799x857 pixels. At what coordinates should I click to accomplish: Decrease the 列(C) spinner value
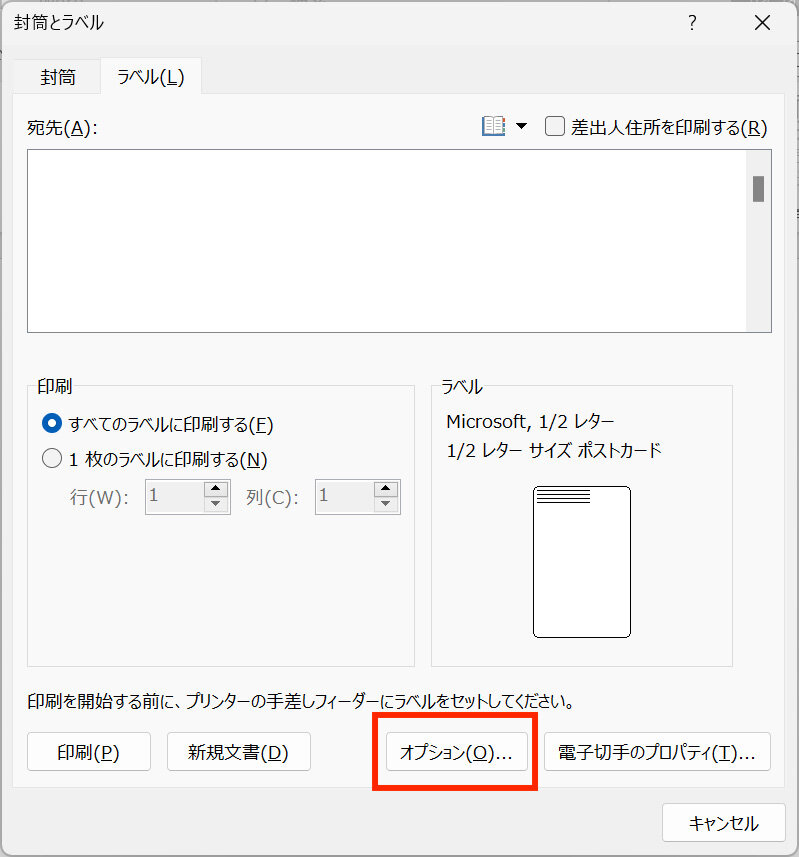click(x=386, y=504)
